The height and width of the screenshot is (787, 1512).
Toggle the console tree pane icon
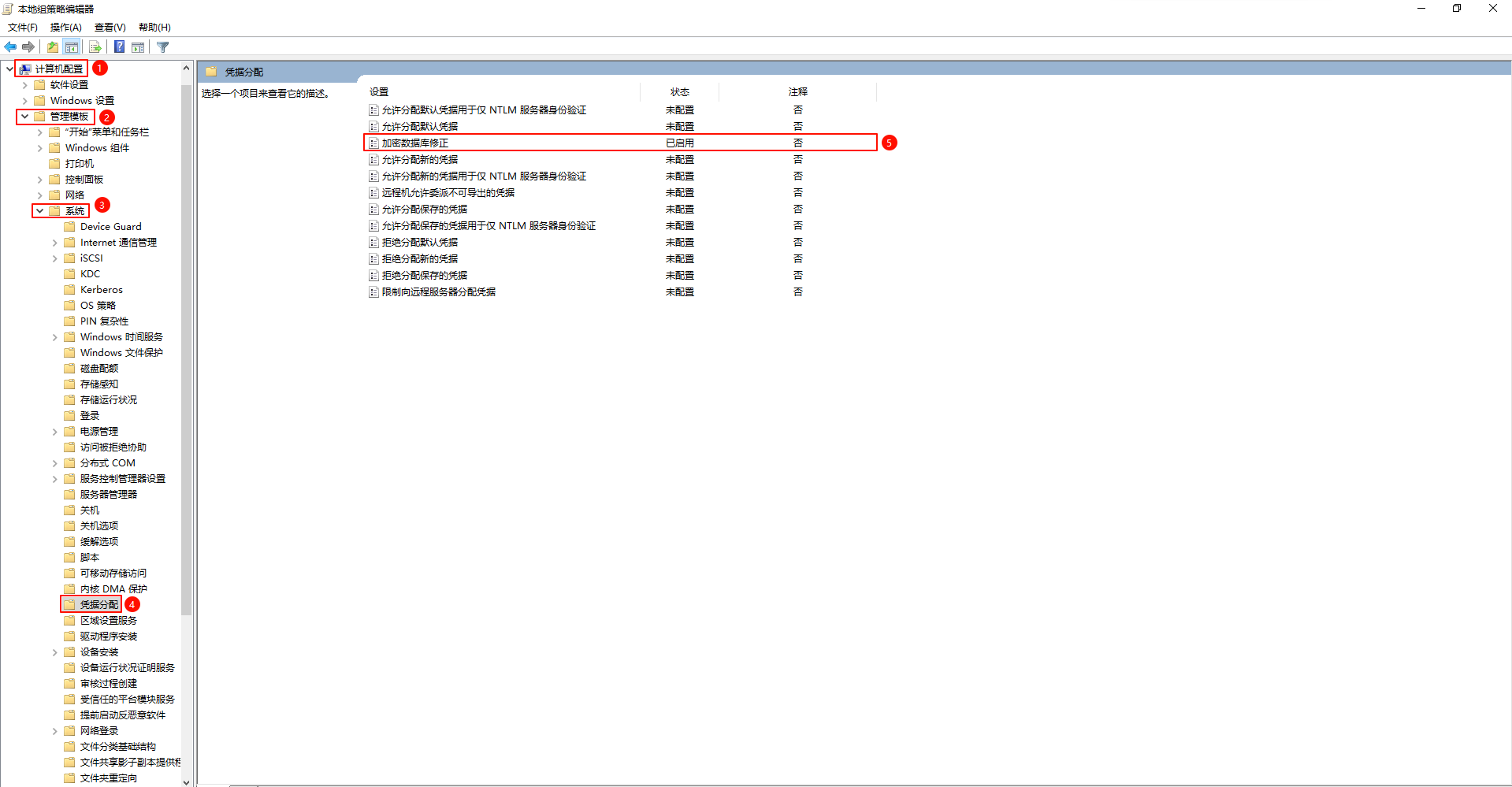pyautogui.click(x=72, y=47)
